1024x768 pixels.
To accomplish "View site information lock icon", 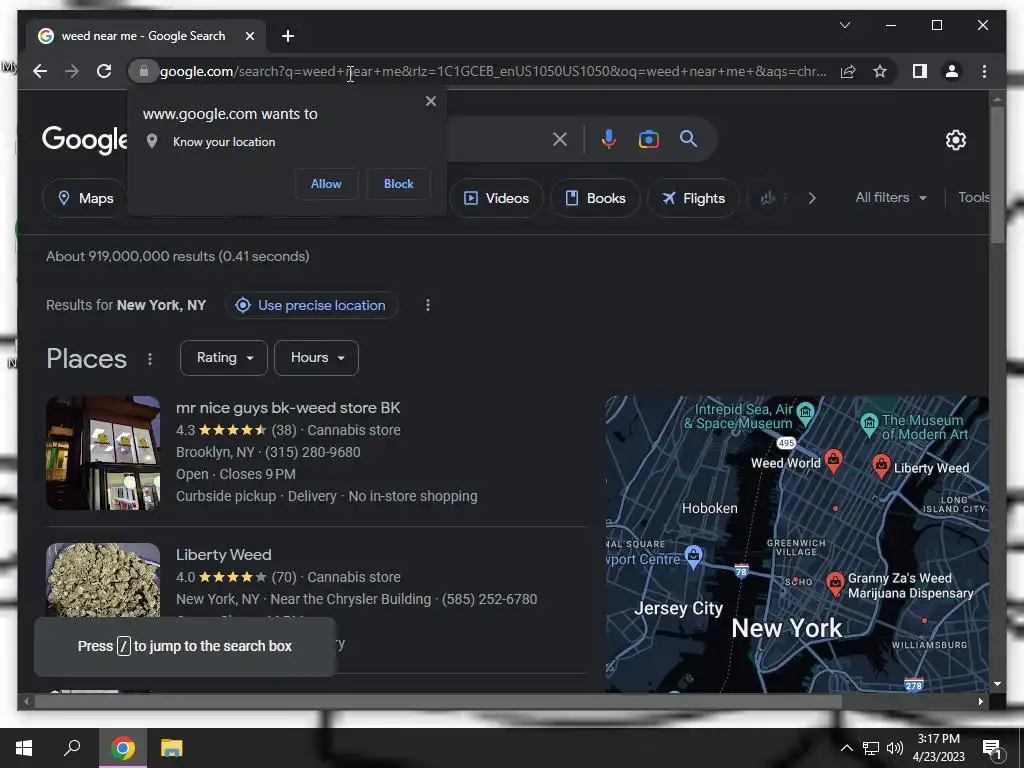I will point(144,71).
